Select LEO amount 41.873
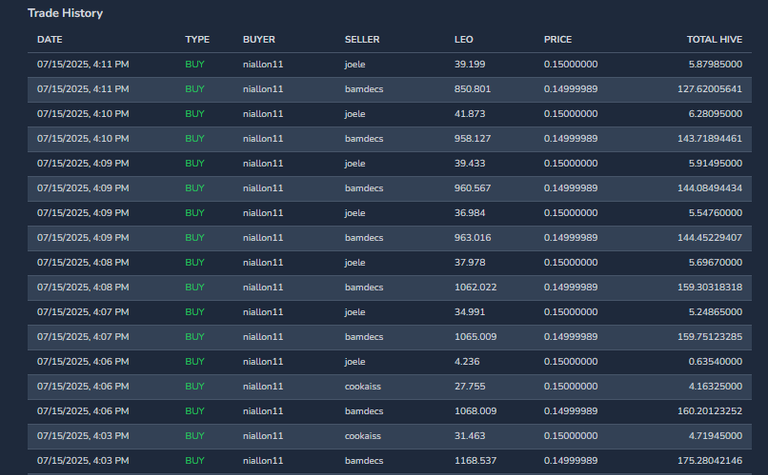The width and height of the screenshot is (768, 475). 470,114
